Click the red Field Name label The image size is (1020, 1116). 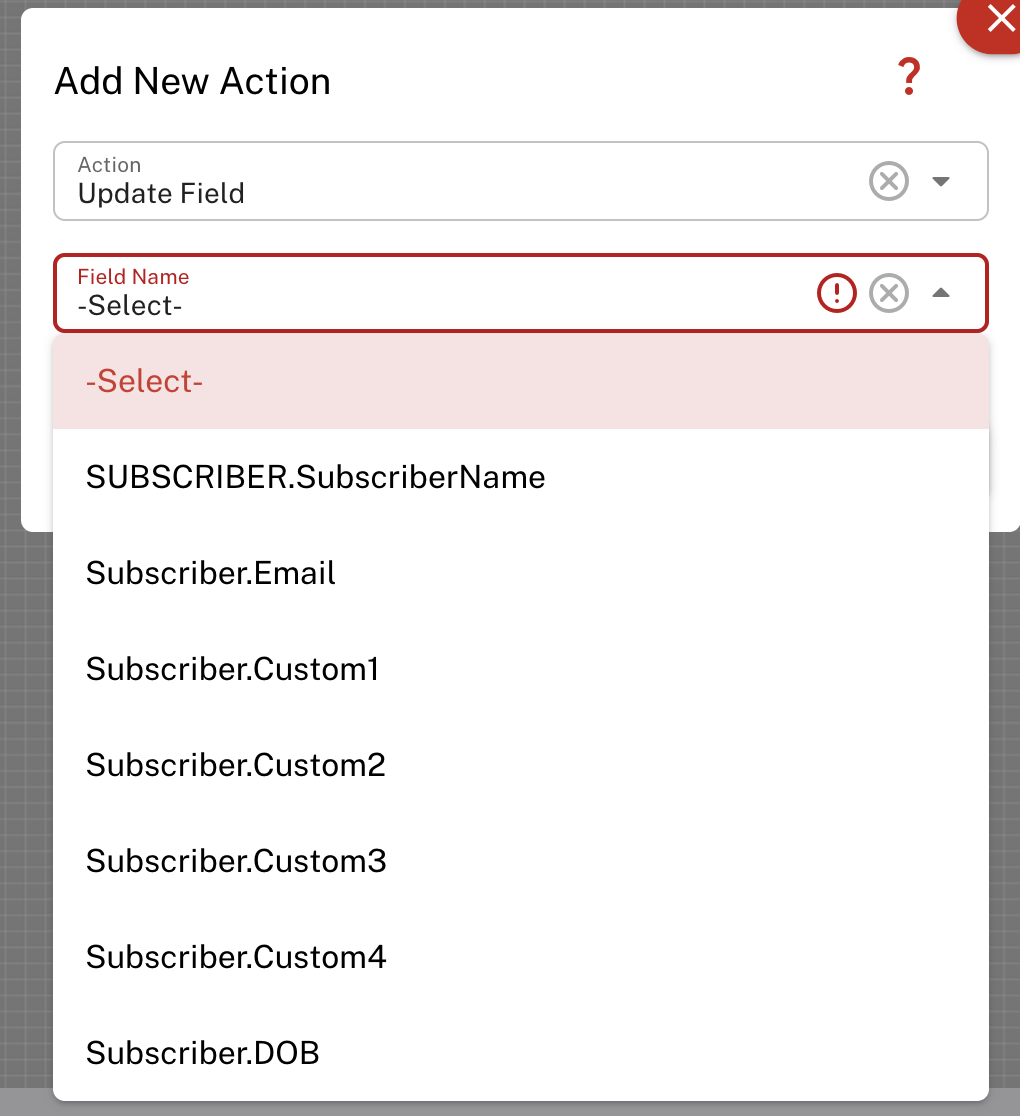pos(133,277)
